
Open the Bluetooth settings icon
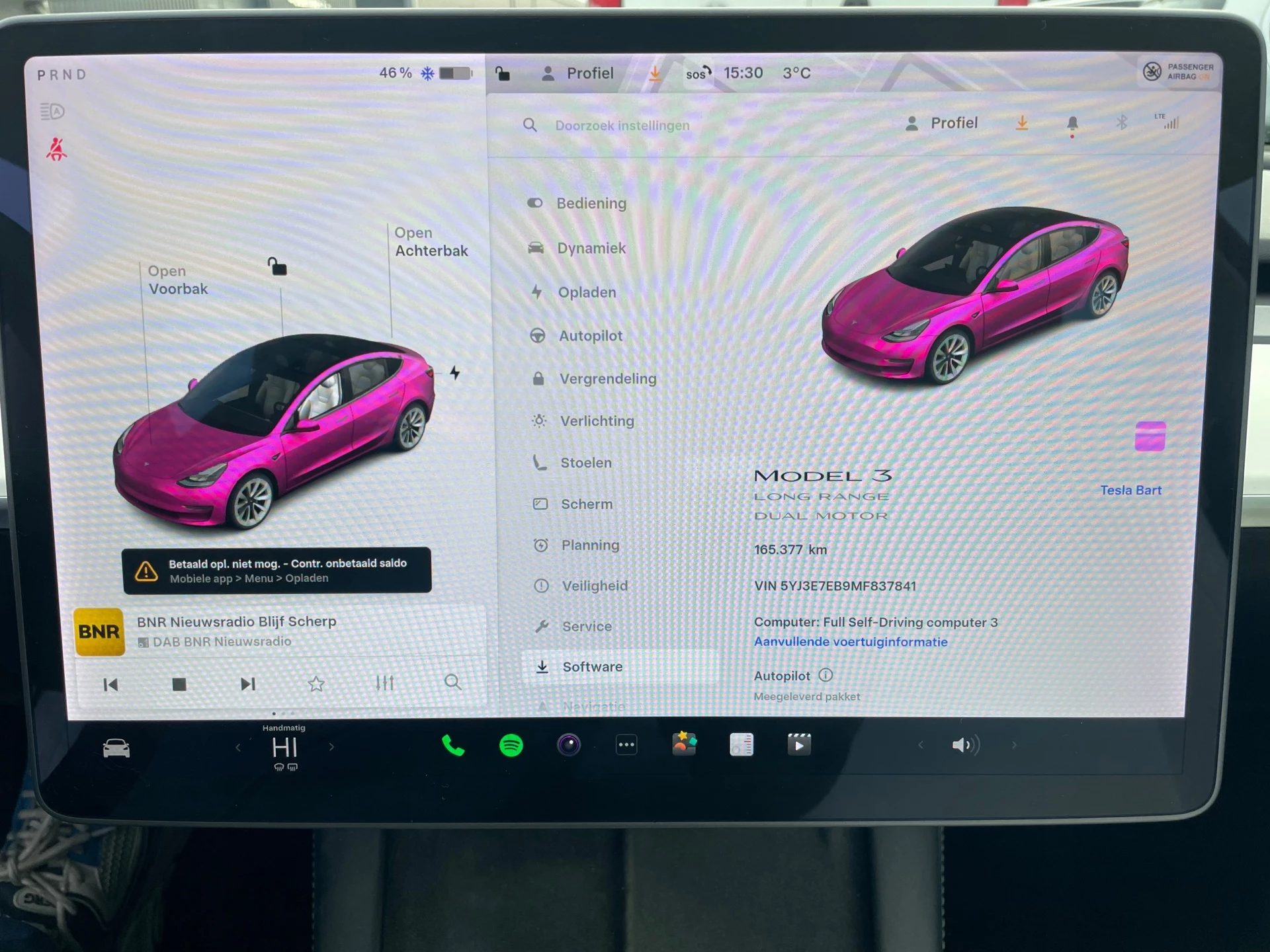(x=1121, y=122)
